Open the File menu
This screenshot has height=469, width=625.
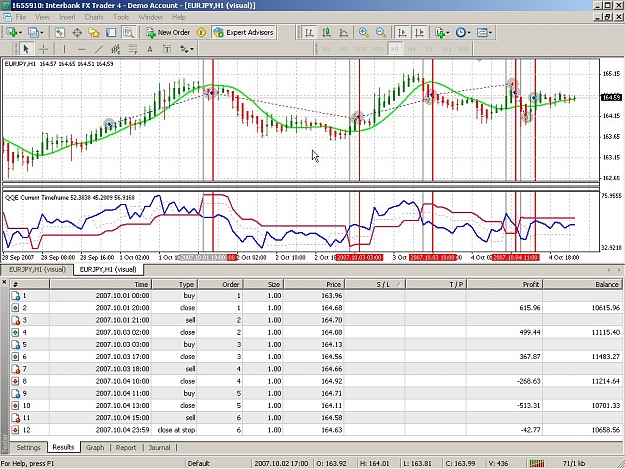(x=21, y=17)
